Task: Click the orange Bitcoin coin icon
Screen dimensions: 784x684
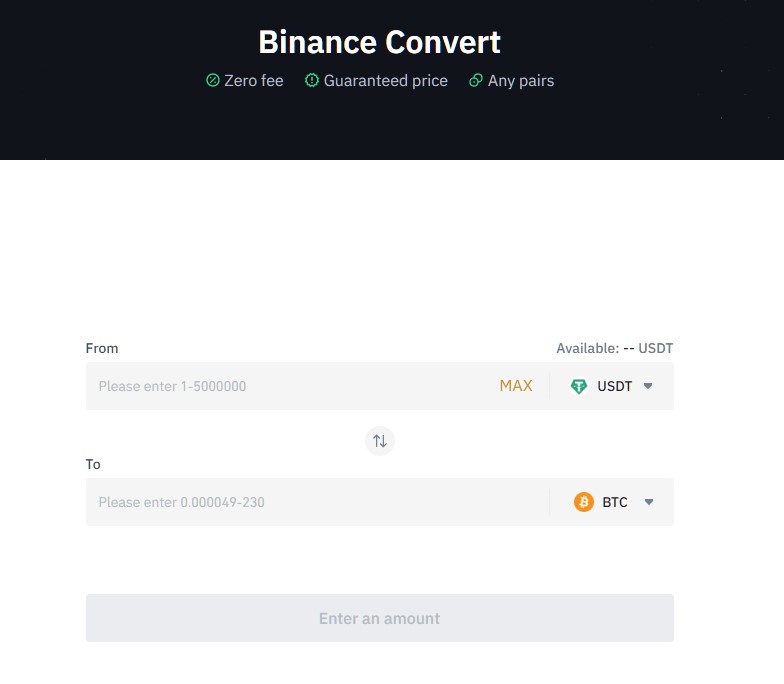Action: click(584, 502)
